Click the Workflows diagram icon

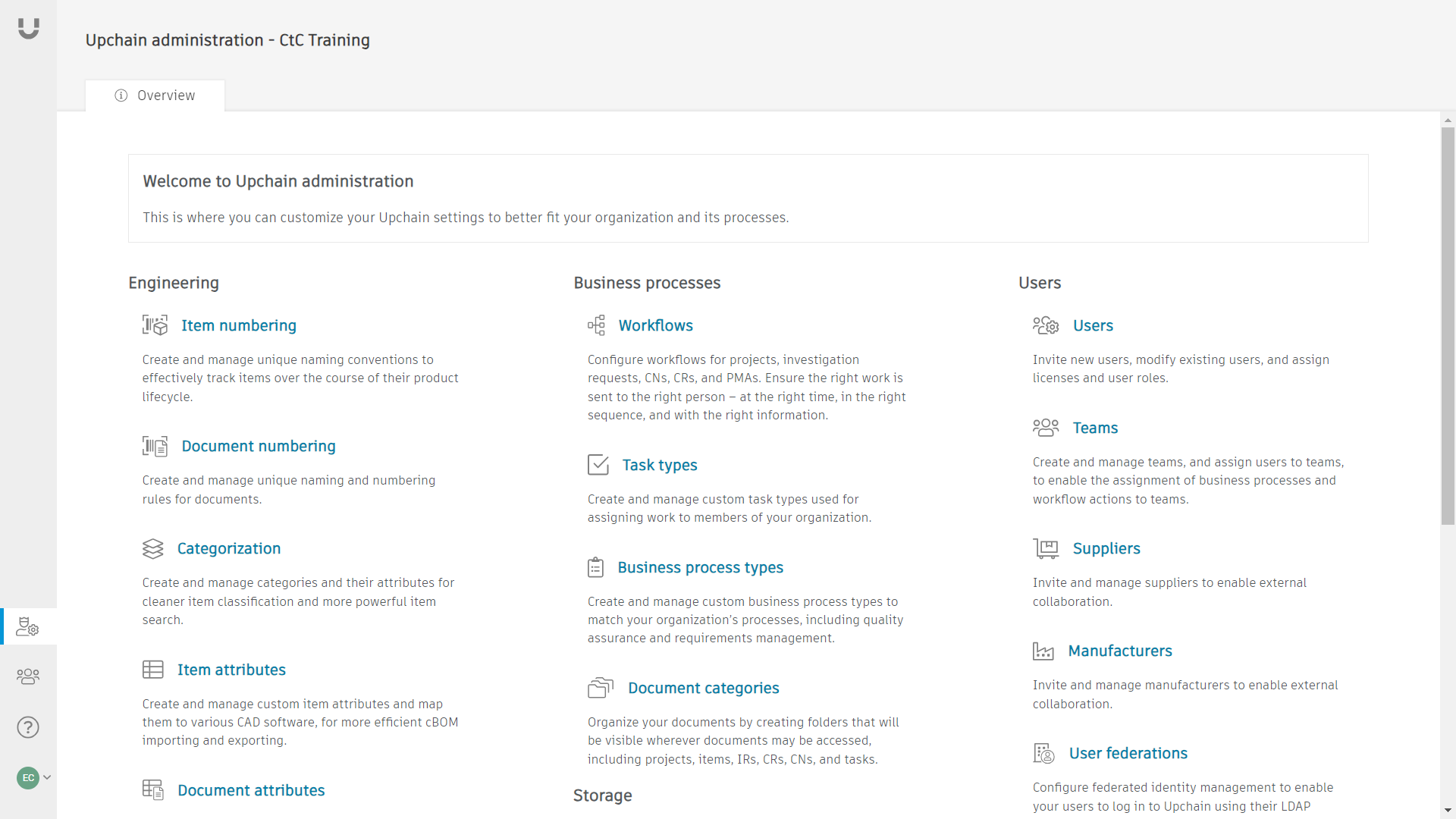coord(597,325)
